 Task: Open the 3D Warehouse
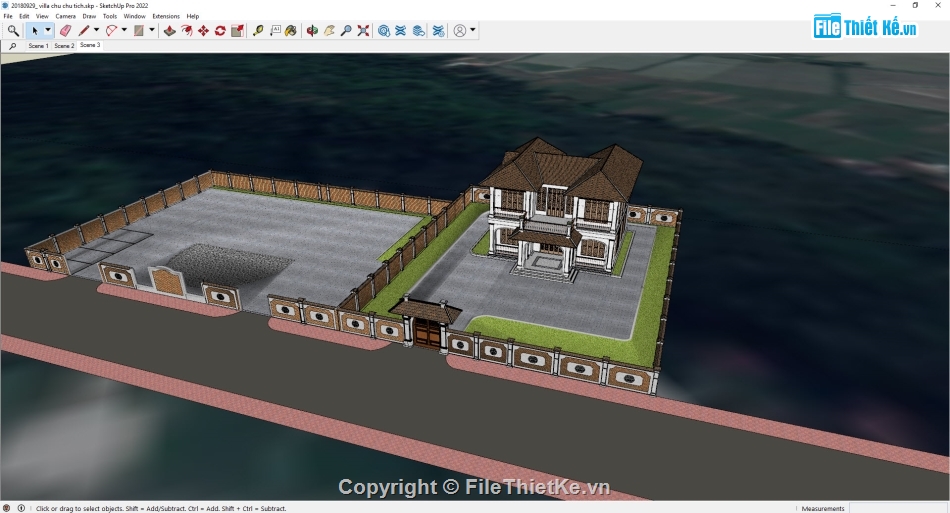(384, 30)
